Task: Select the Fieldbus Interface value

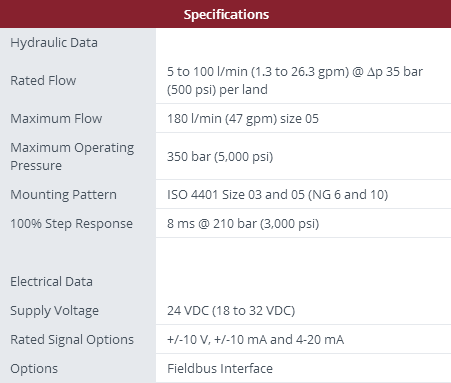Action: (x=220, y=369)
